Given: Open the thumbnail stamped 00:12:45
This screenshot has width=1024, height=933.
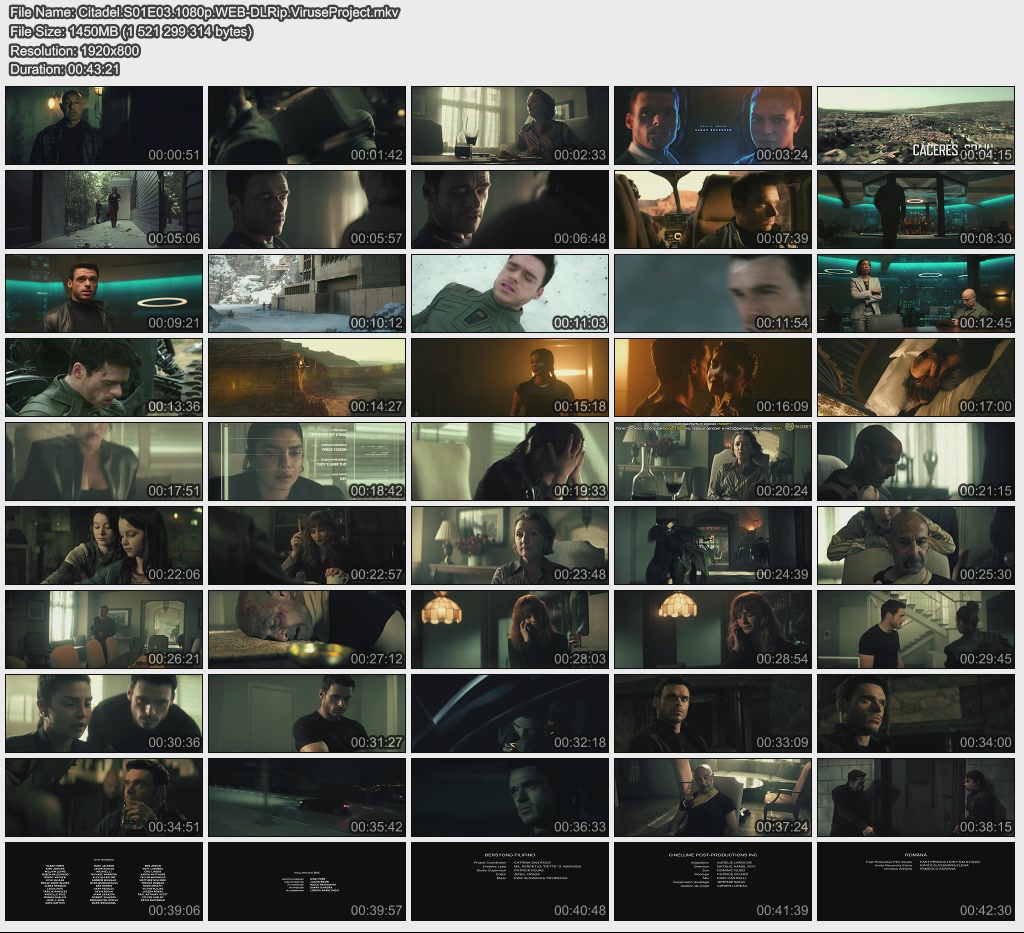Looking at the screenshot, I should pos(916,294).
